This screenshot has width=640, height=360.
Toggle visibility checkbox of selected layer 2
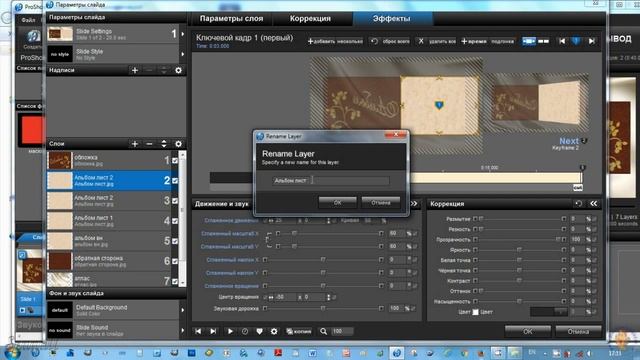(175, 180)
